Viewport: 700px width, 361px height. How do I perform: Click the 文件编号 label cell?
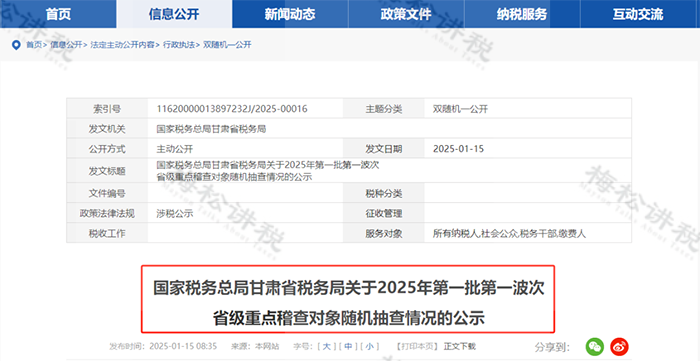[107, 193]
